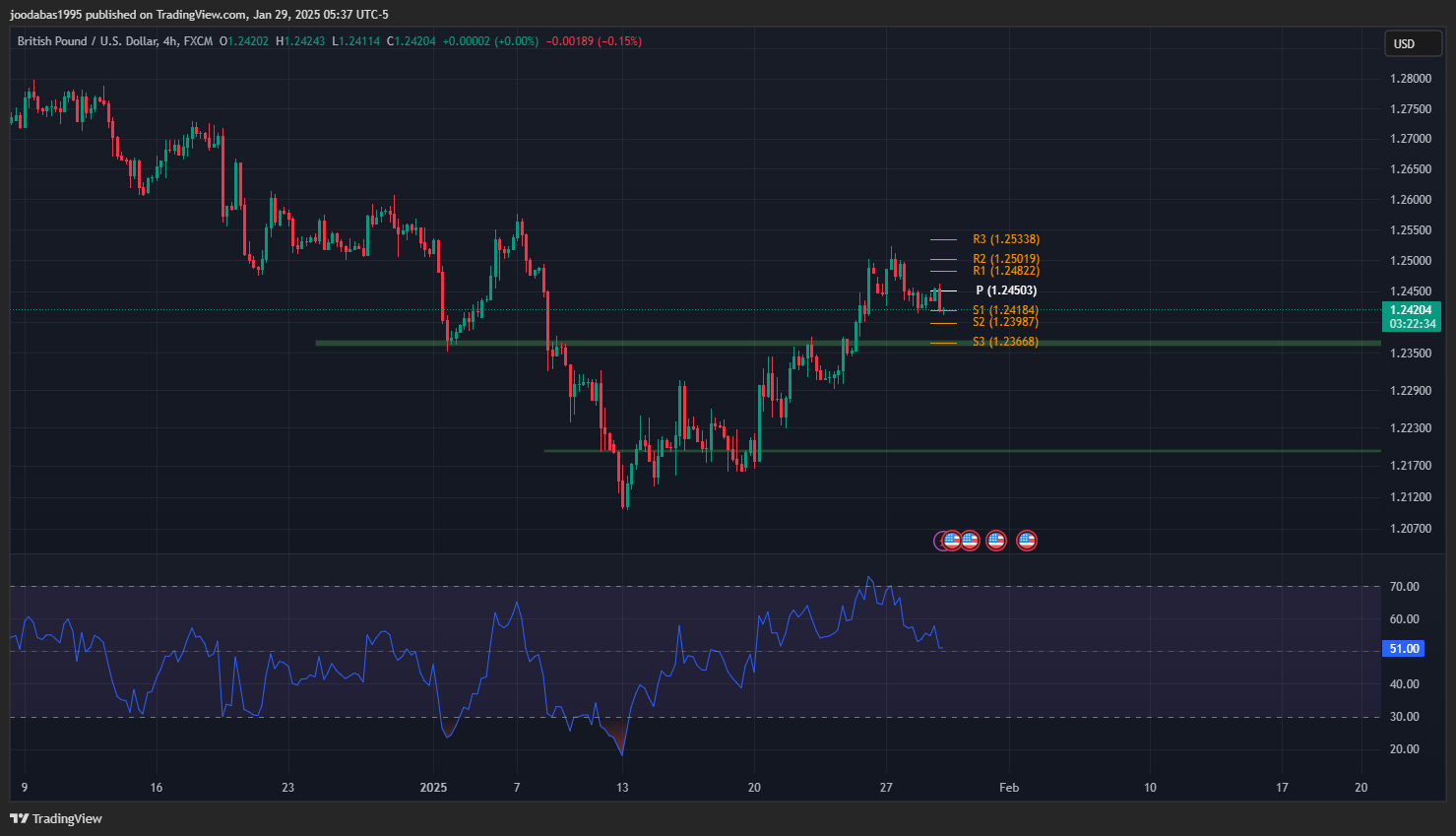Select the P (1.24503) pivot point label
The width and height of the screenshot is (1456, 836).
click(x=1005, y=290)
